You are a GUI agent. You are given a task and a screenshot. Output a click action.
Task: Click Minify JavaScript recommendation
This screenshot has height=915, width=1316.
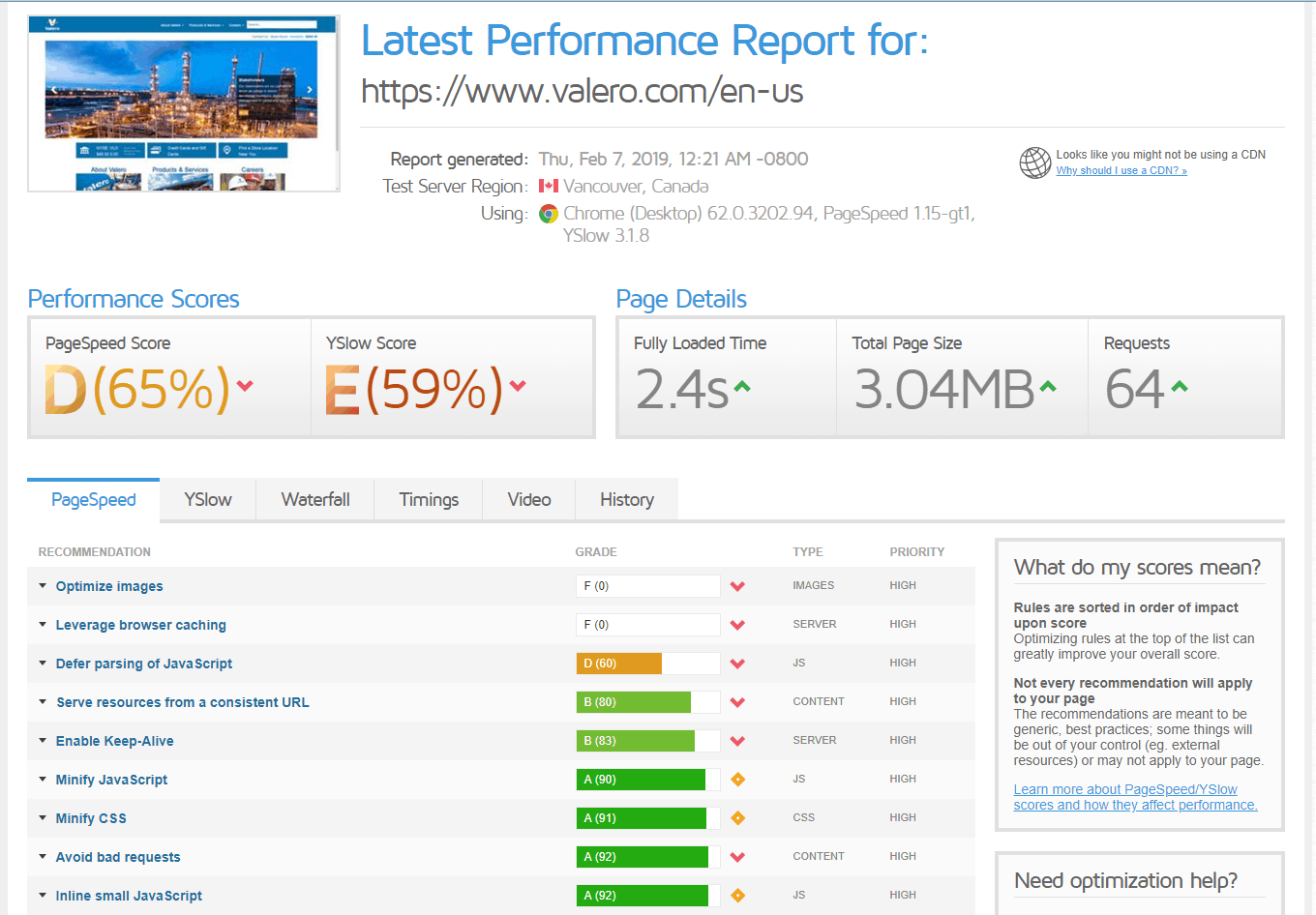(112, 780)
